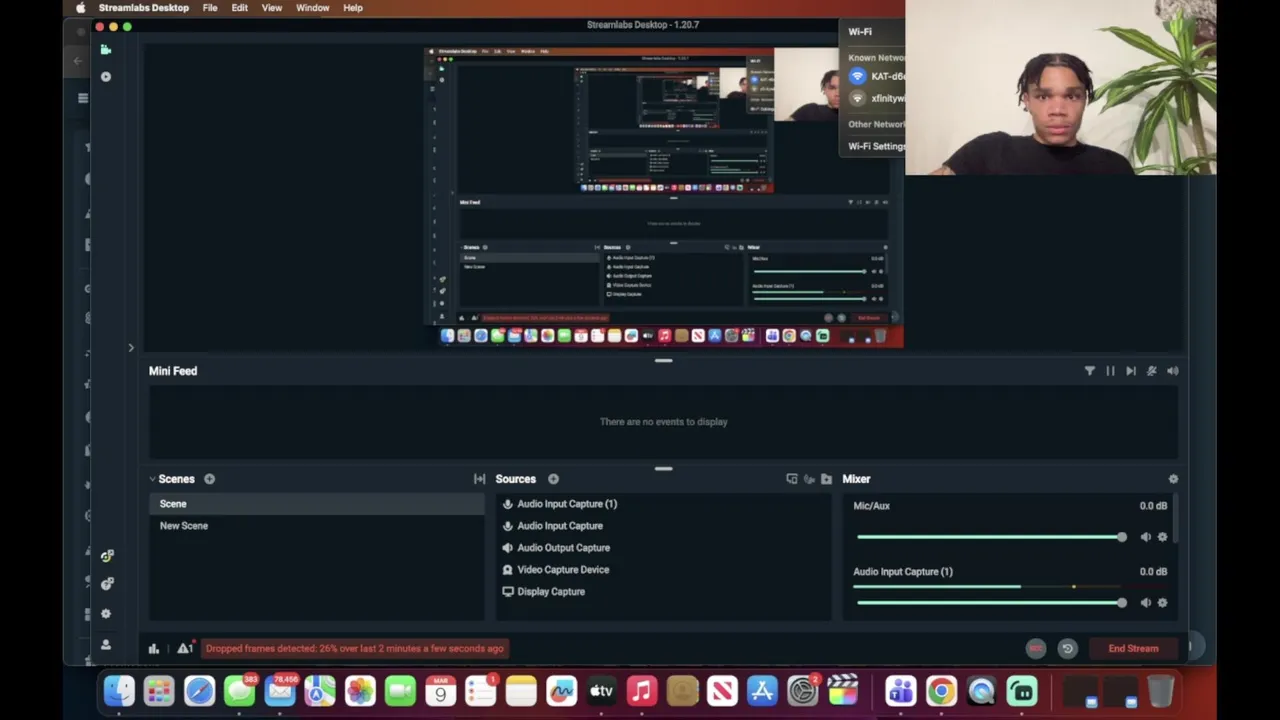Click the Studio Mode icon near Sources header
1280x720 pixels.
pos(792,479)
